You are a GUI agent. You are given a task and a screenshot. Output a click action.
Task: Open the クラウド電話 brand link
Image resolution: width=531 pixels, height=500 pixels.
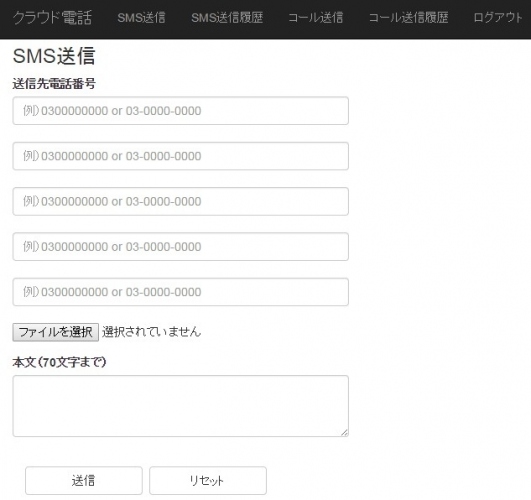click(x=52, y=18)
